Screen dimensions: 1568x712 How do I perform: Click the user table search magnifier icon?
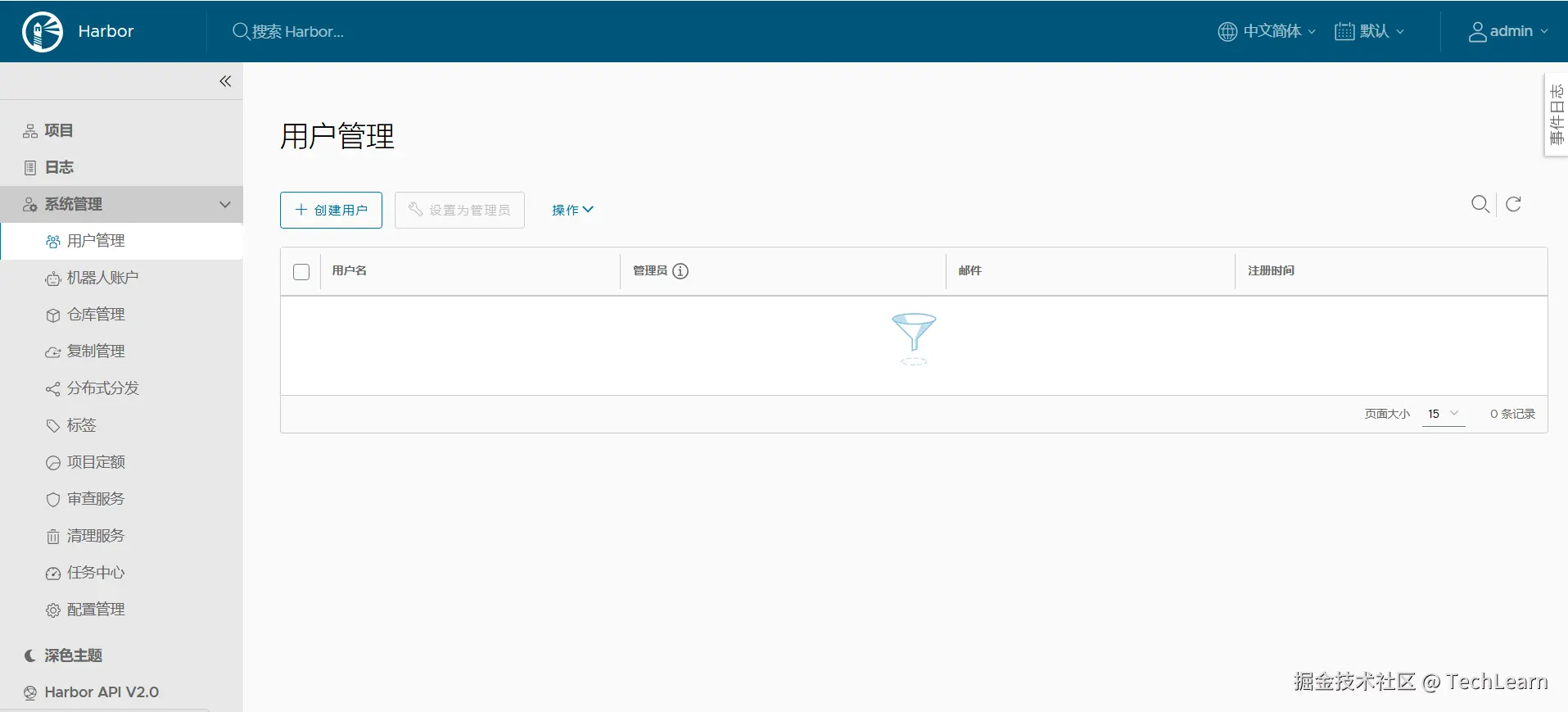[x=1480, y=204]
